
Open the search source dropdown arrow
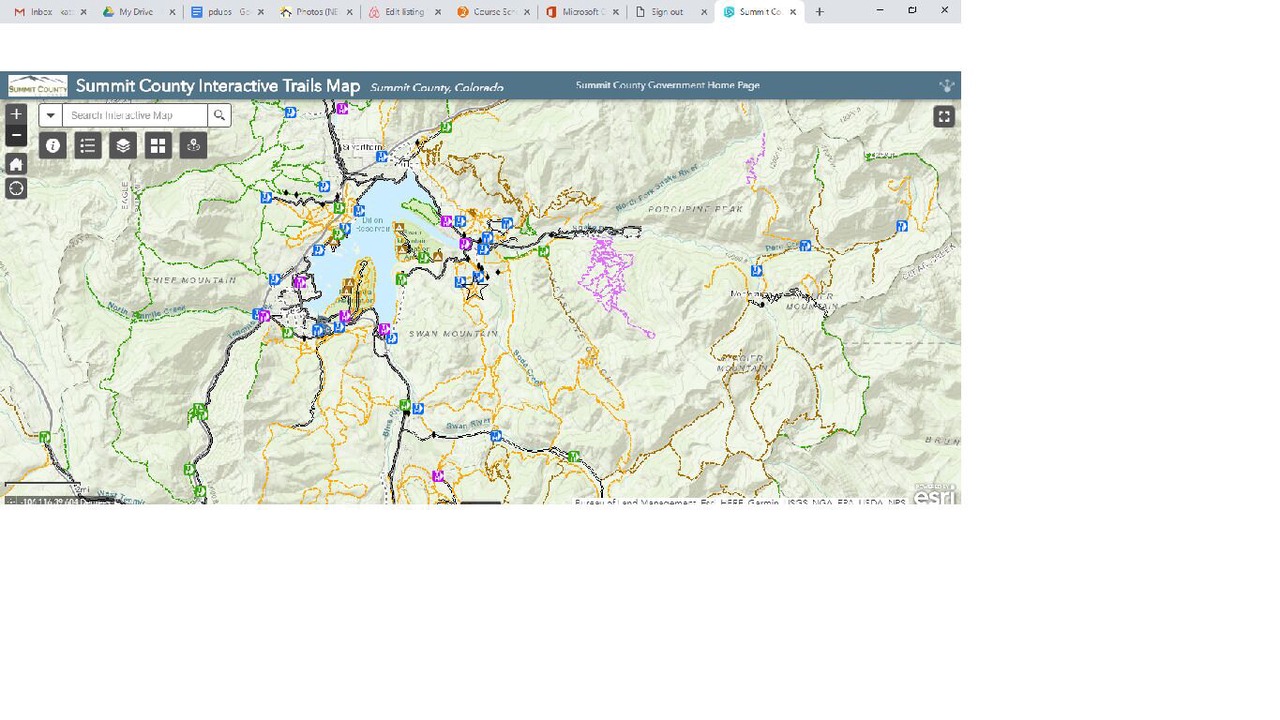click(x=50, y=115)
